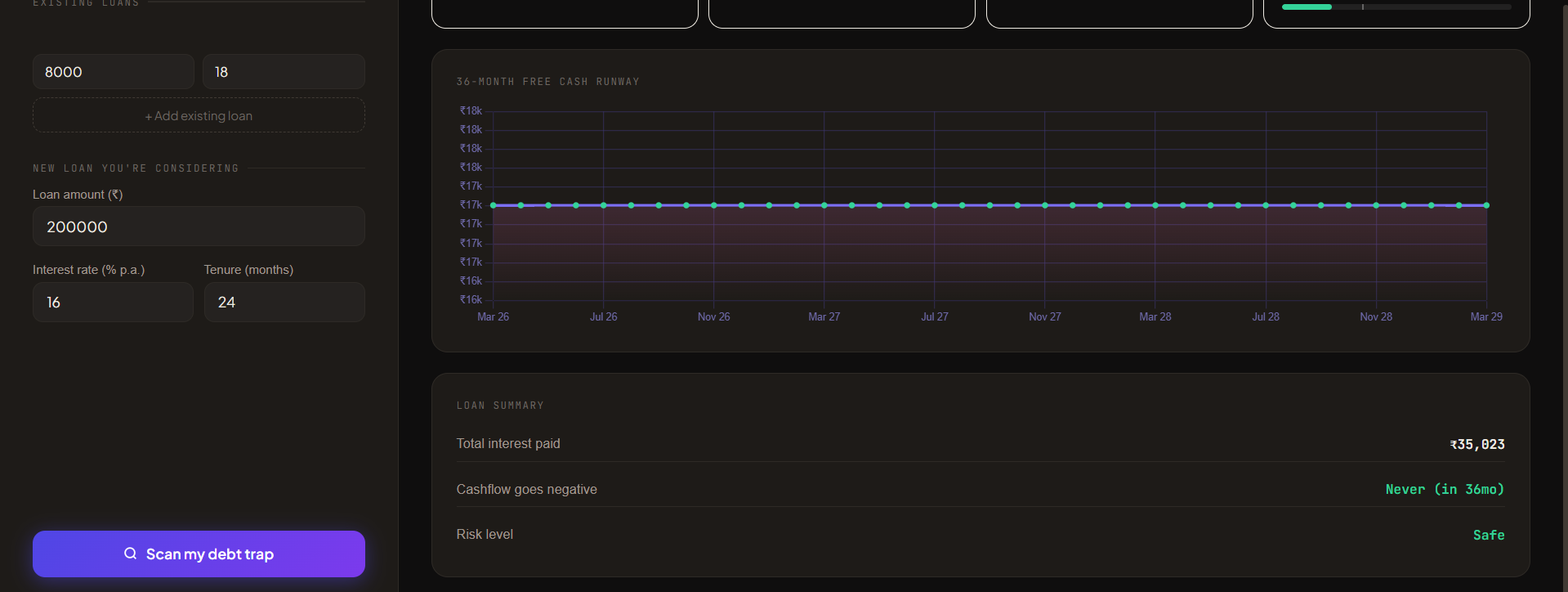Click the Scan my debt trap button
Viewport: 1568px width, 592px height.
coord(199,554)
